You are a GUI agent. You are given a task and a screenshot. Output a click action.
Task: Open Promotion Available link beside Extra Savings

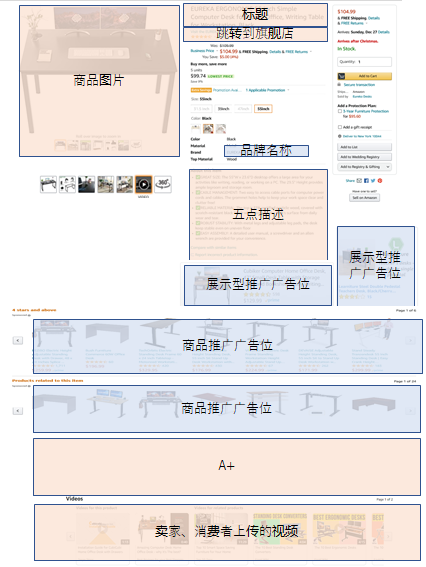click(x=227, y=90)
